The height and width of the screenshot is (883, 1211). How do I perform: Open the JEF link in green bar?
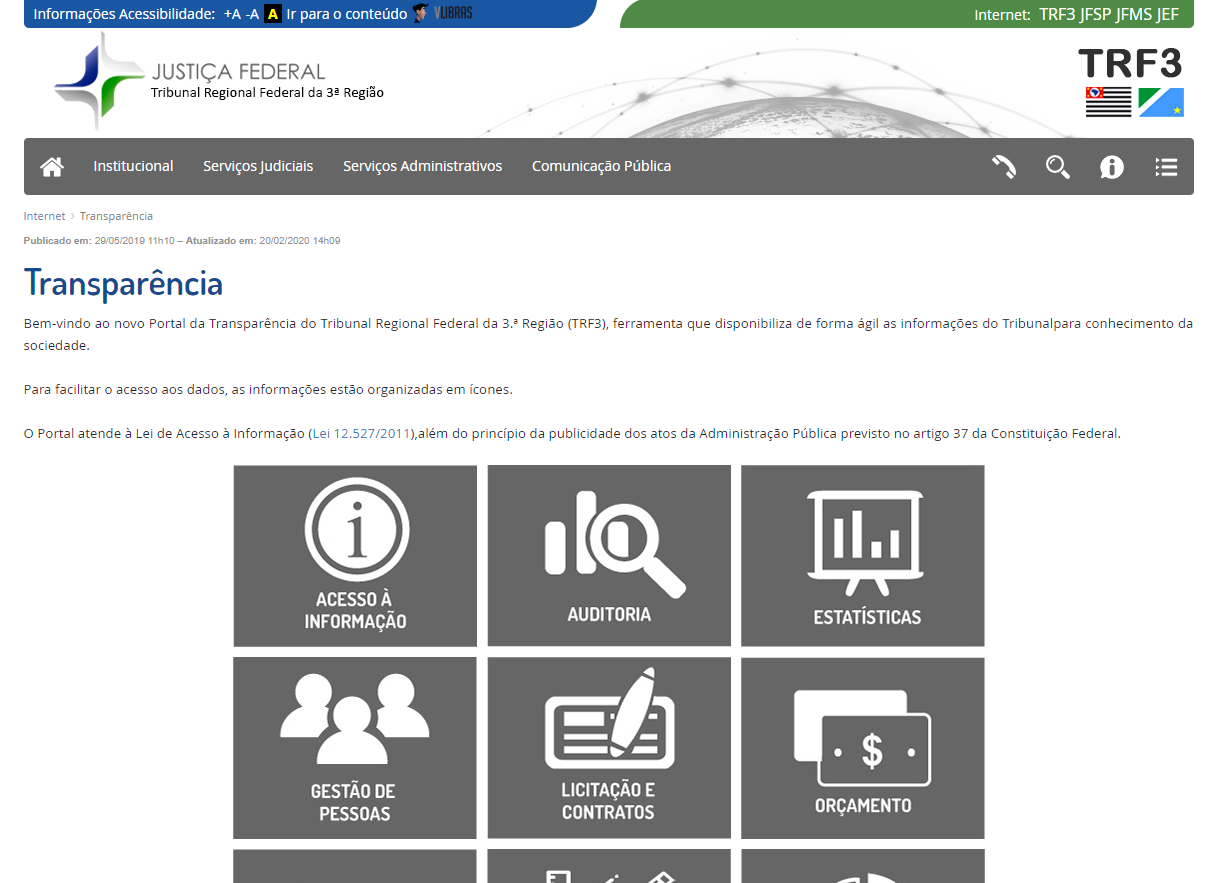[x=1167, y=15]
